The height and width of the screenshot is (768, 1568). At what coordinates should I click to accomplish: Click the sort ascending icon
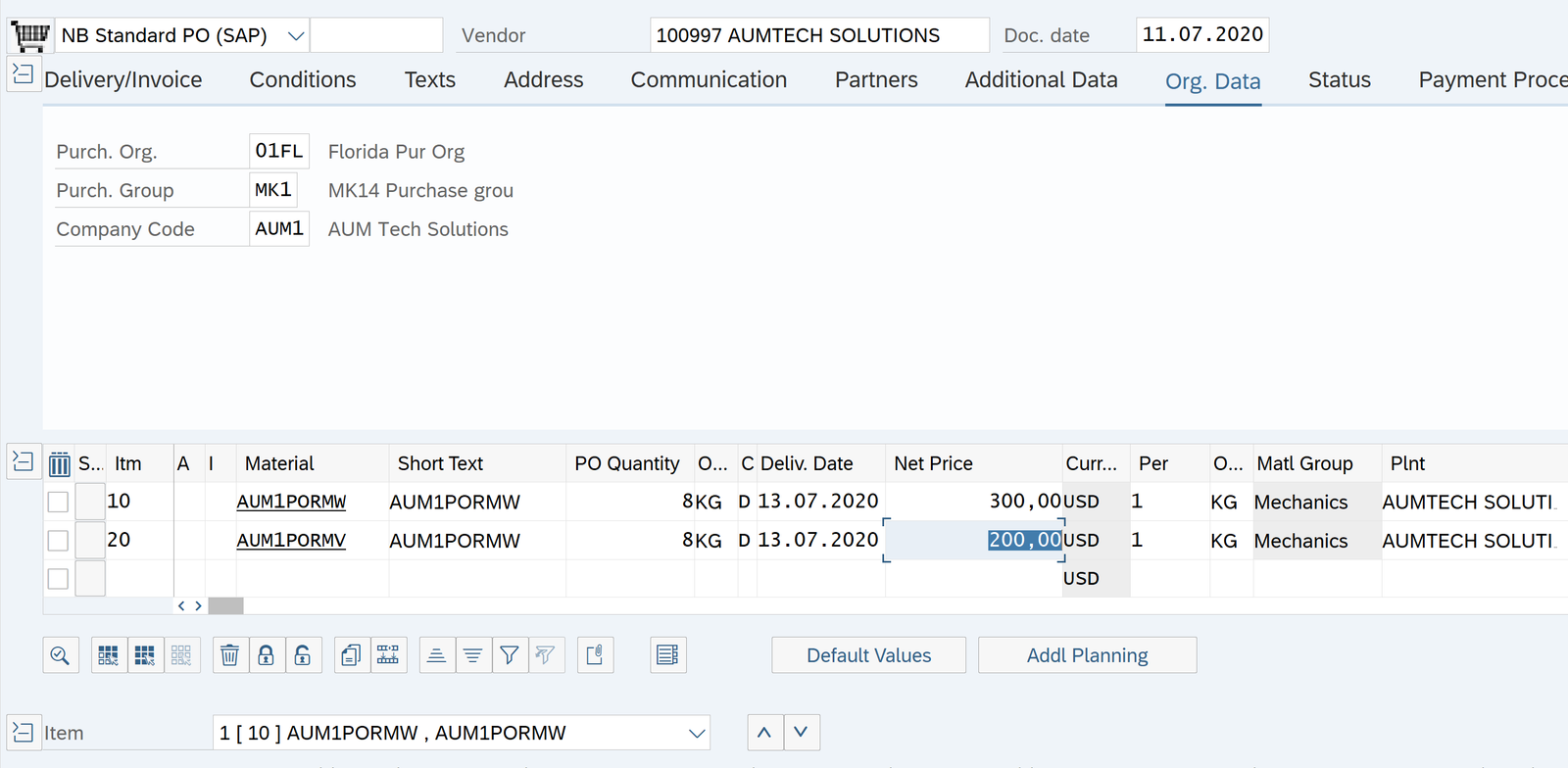pyautogui.click(x=437, y=655)
